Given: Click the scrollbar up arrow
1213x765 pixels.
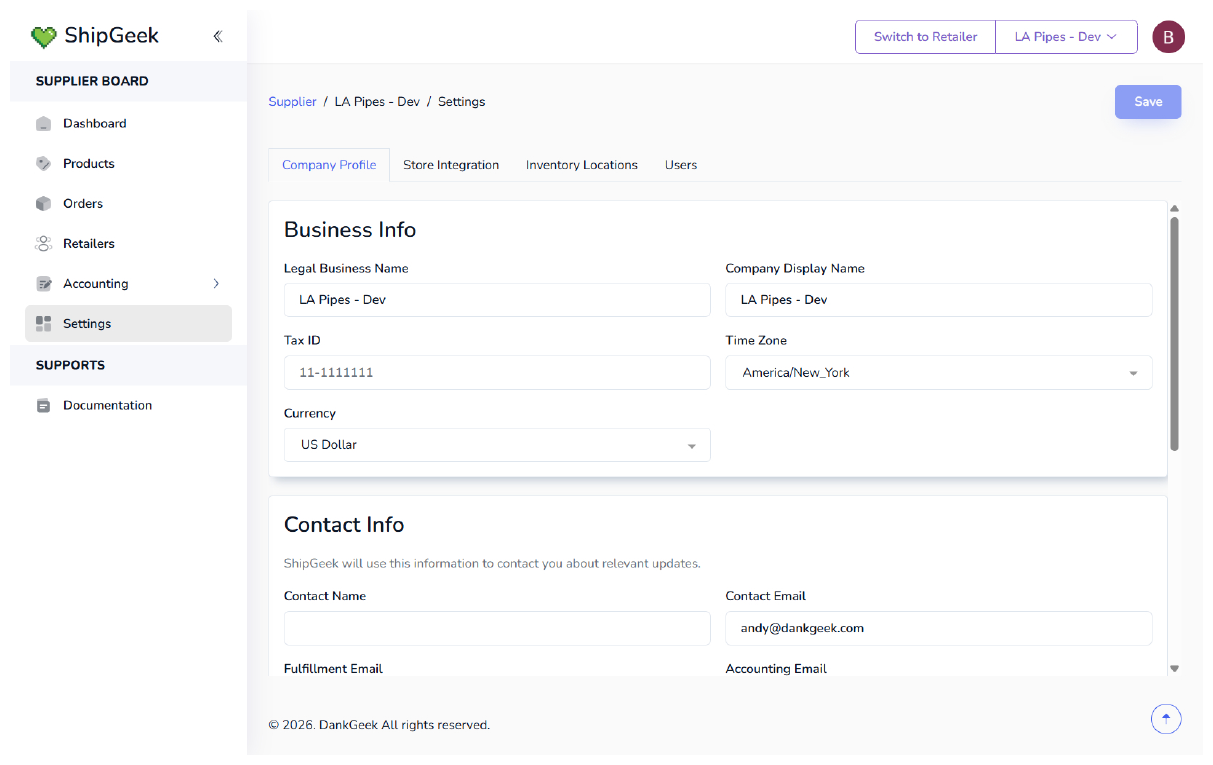Looking at the screenshot, I should pyautogui.click(x=1174, y=208).
